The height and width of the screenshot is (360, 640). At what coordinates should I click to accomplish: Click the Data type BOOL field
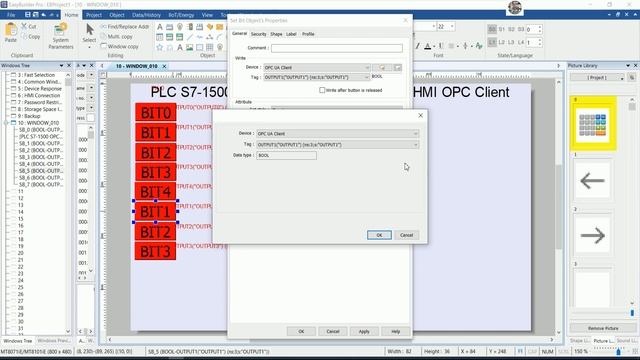tap(286, 156)
